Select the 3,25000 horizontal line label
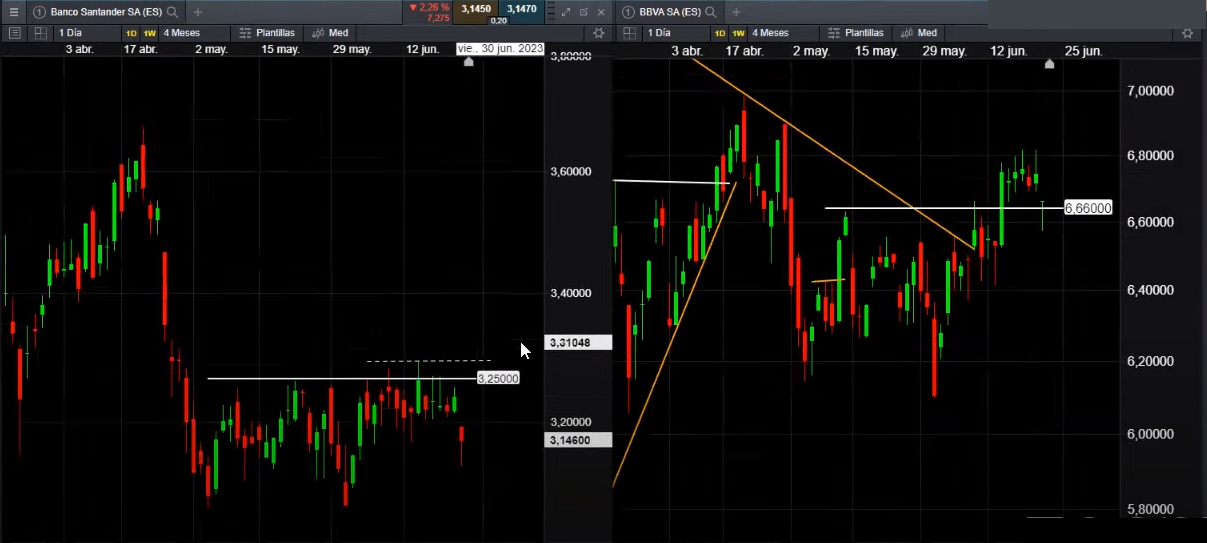The height and width of the screenshot is (543, 1207). [x=498, y=379]
